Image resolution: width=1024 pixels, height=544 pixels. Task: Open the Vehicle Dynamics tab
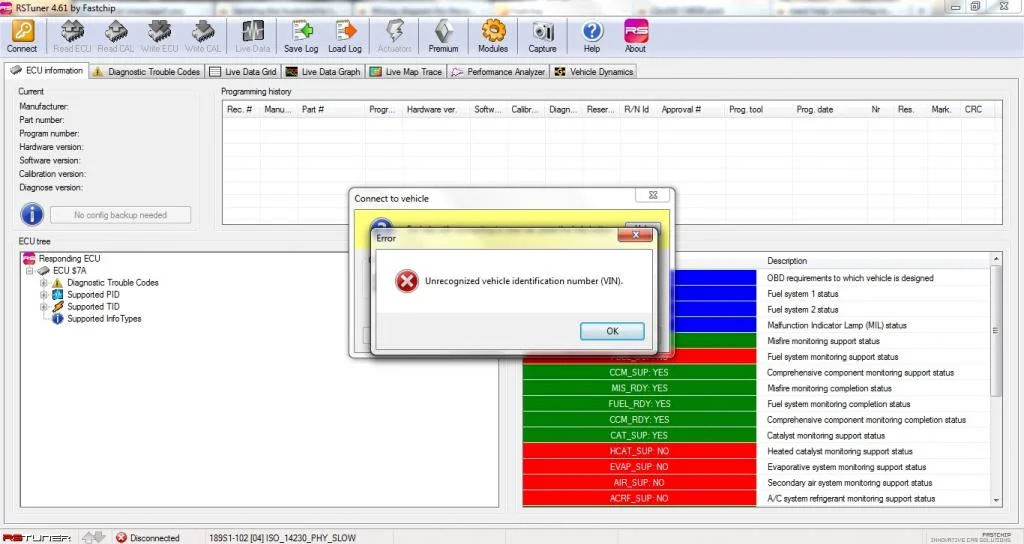click(594, 72)
